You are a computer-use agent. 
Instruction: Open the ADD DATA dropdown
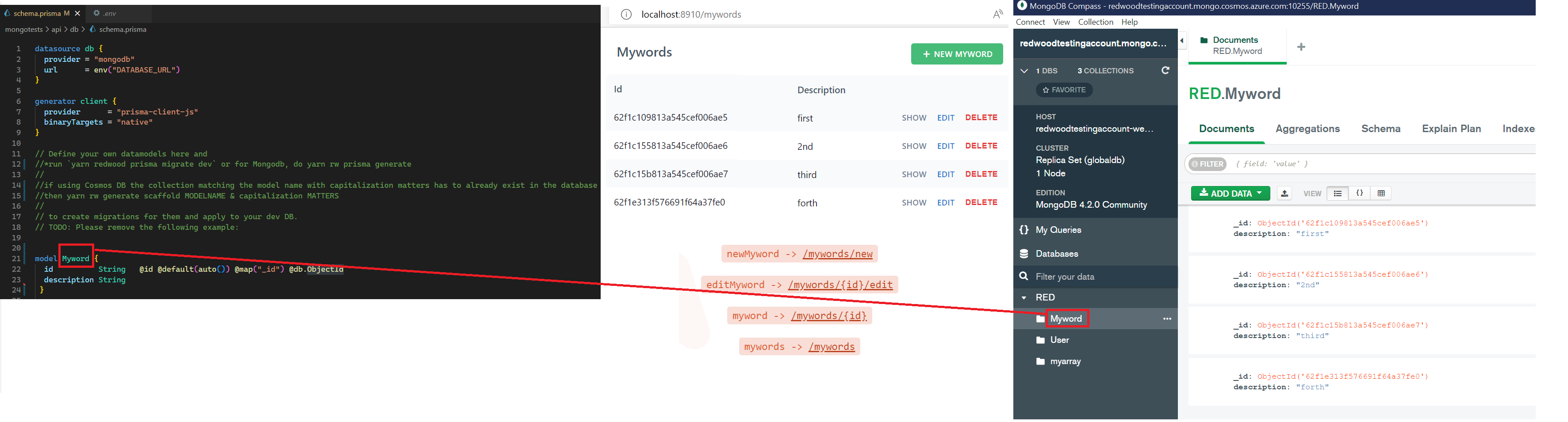point(1230,193)
